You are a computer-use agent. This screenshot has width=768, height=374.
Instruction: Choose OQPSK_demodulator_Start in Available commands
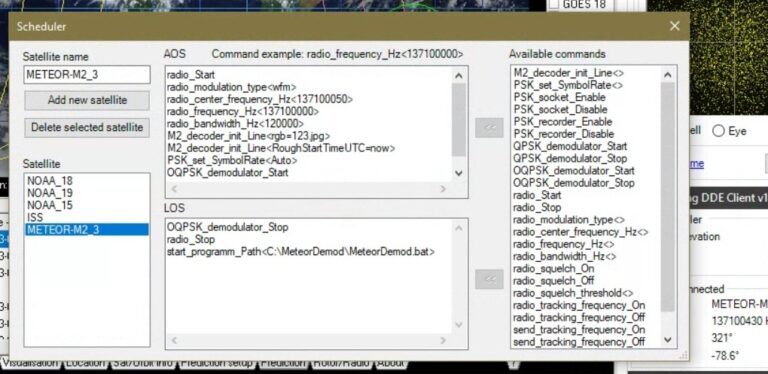point(574,171)
